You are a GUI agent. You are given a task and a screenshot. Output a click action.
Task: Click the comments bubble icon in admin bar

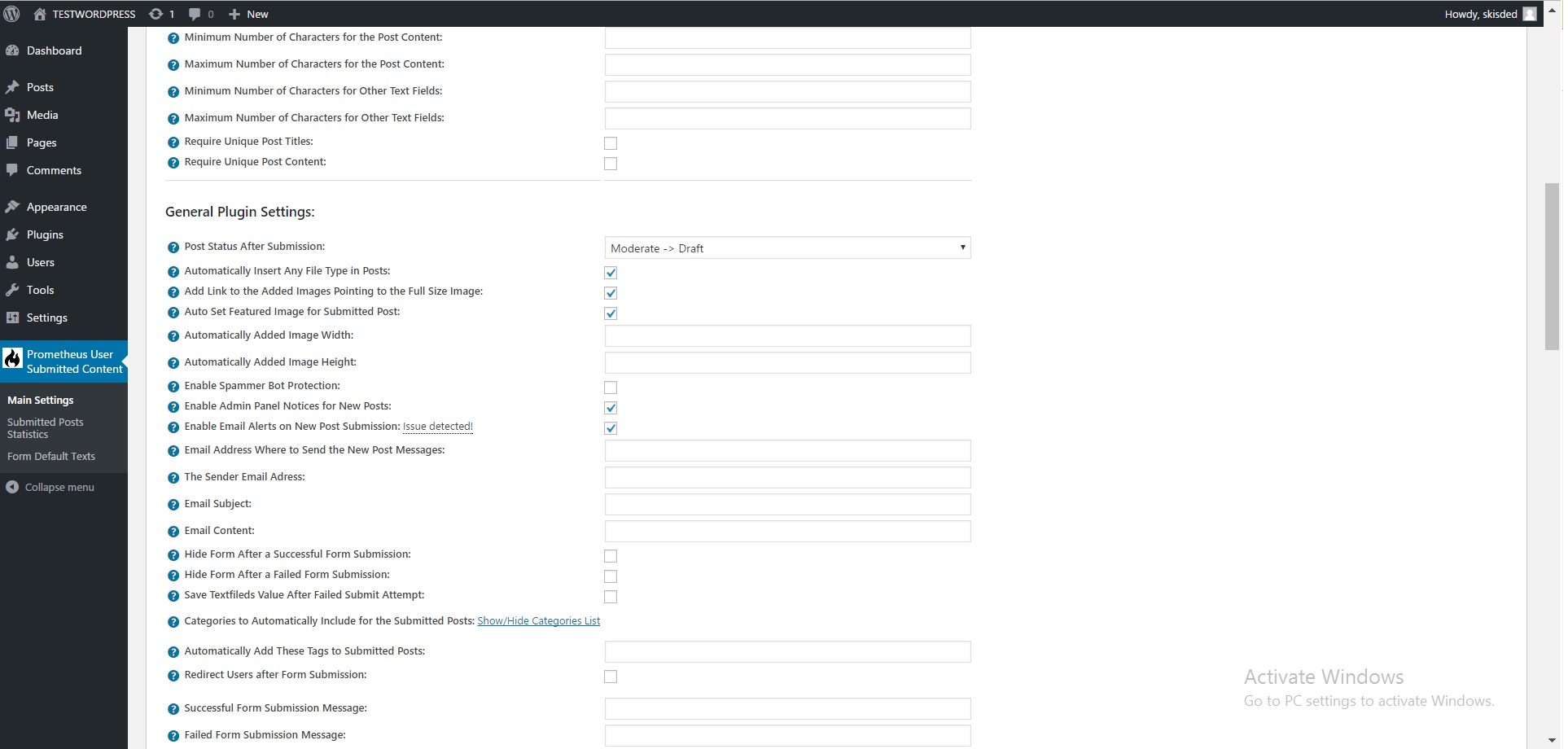(195, 14)
